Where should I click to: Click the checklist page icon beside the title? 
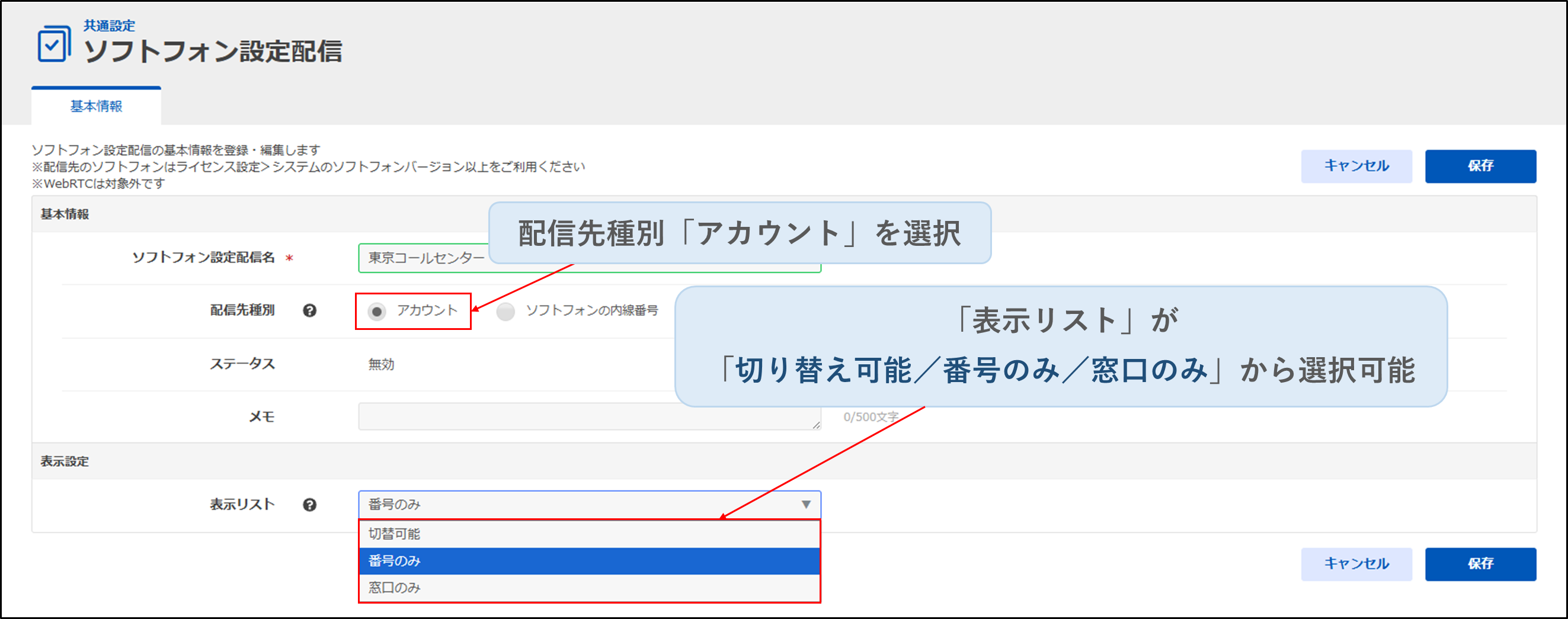pos(53,44)
